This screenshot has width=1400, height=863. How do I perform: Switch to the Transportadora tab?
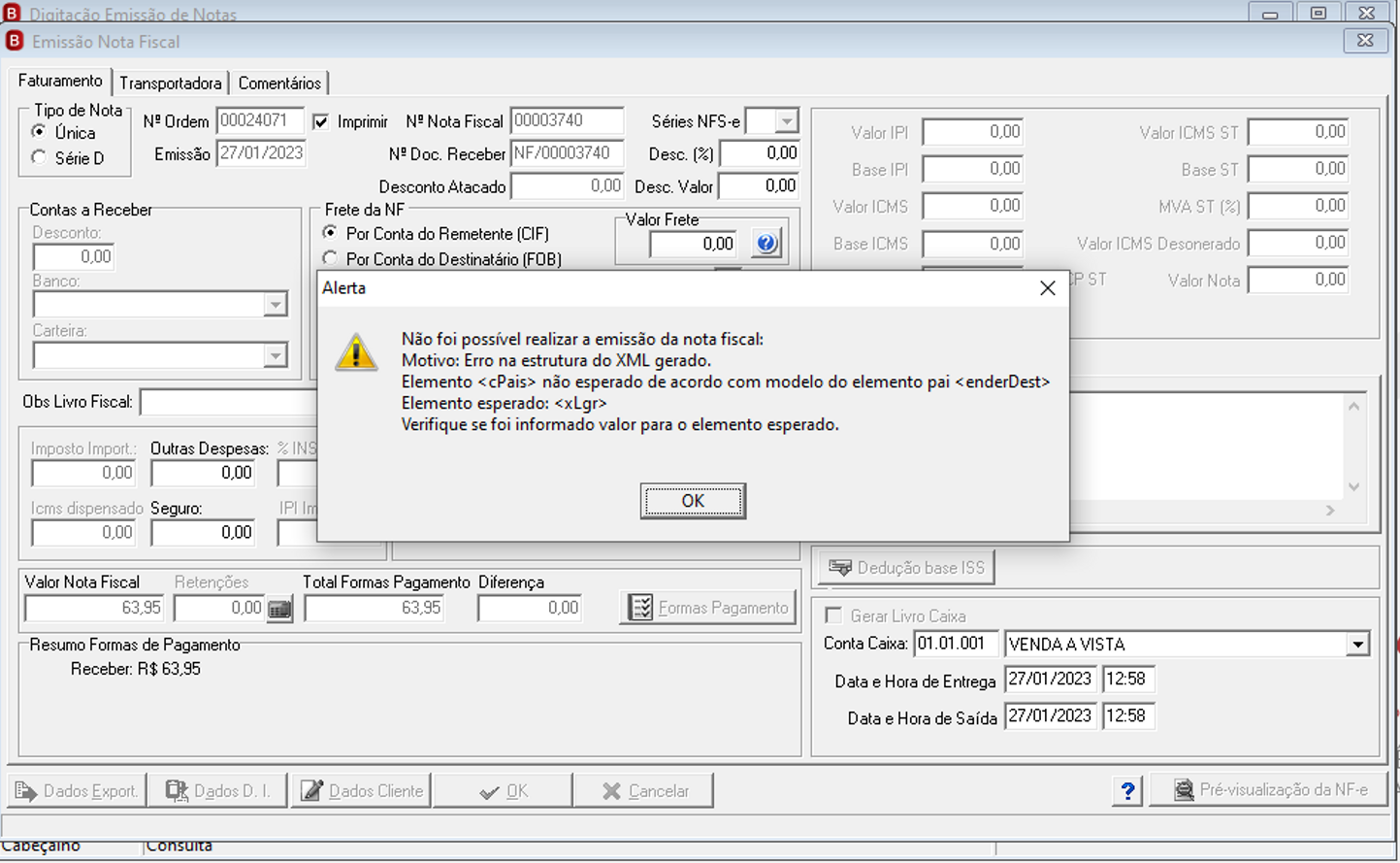[171, 83]
